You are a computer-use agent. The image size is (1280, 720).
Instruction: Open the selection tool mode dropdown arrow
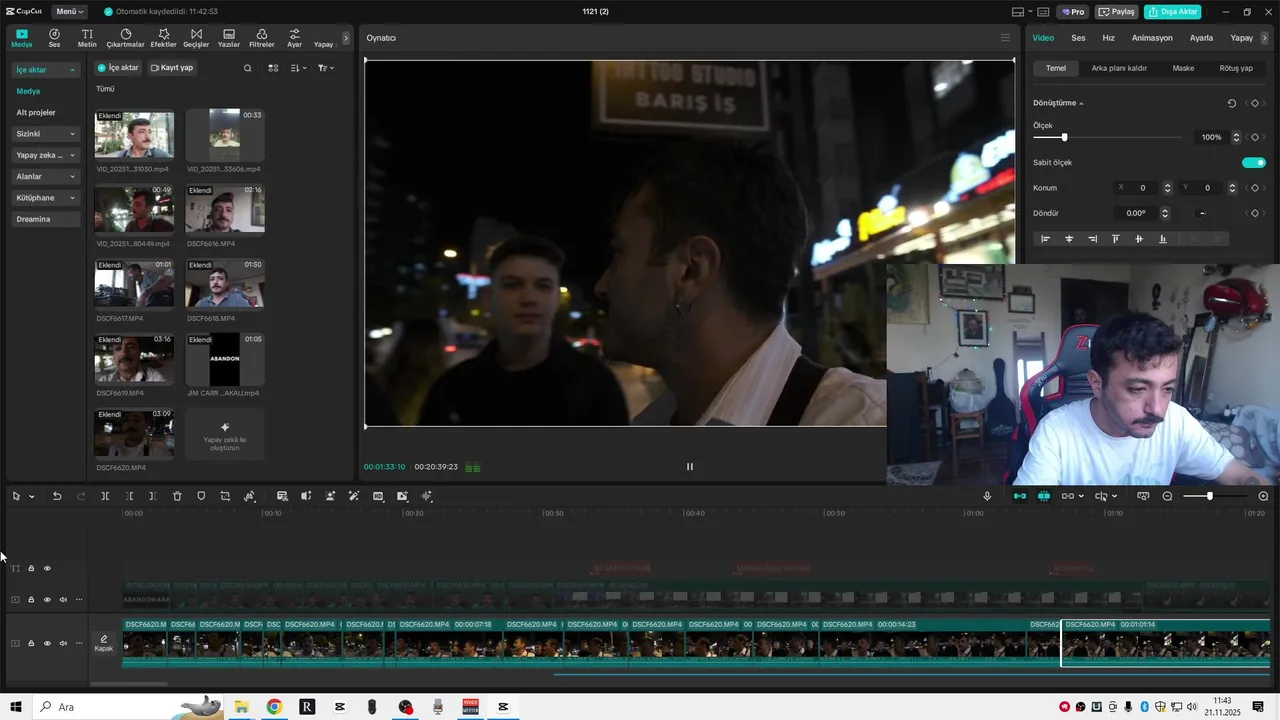32,496
